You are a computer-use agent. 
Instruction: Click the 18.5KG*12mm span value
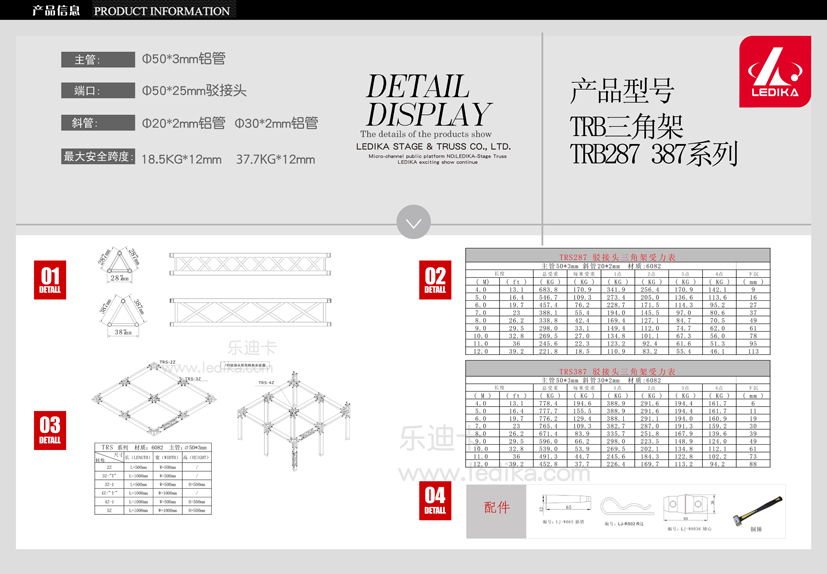(x=181, y=159)
